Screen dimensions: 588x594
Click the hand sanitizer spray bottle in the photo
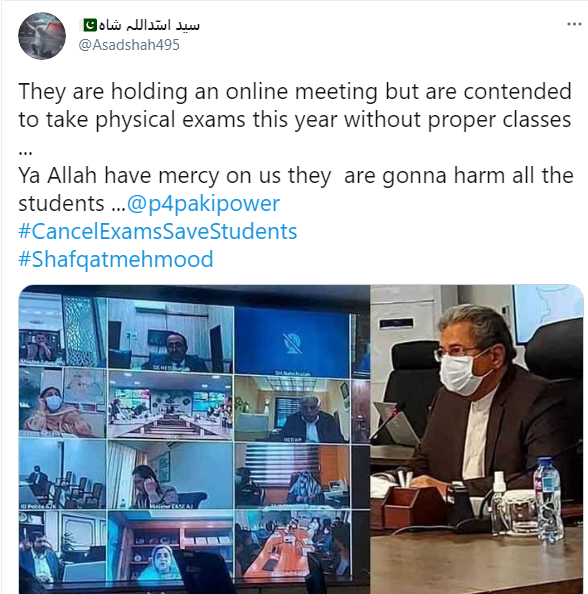click(x=499, y=500)
